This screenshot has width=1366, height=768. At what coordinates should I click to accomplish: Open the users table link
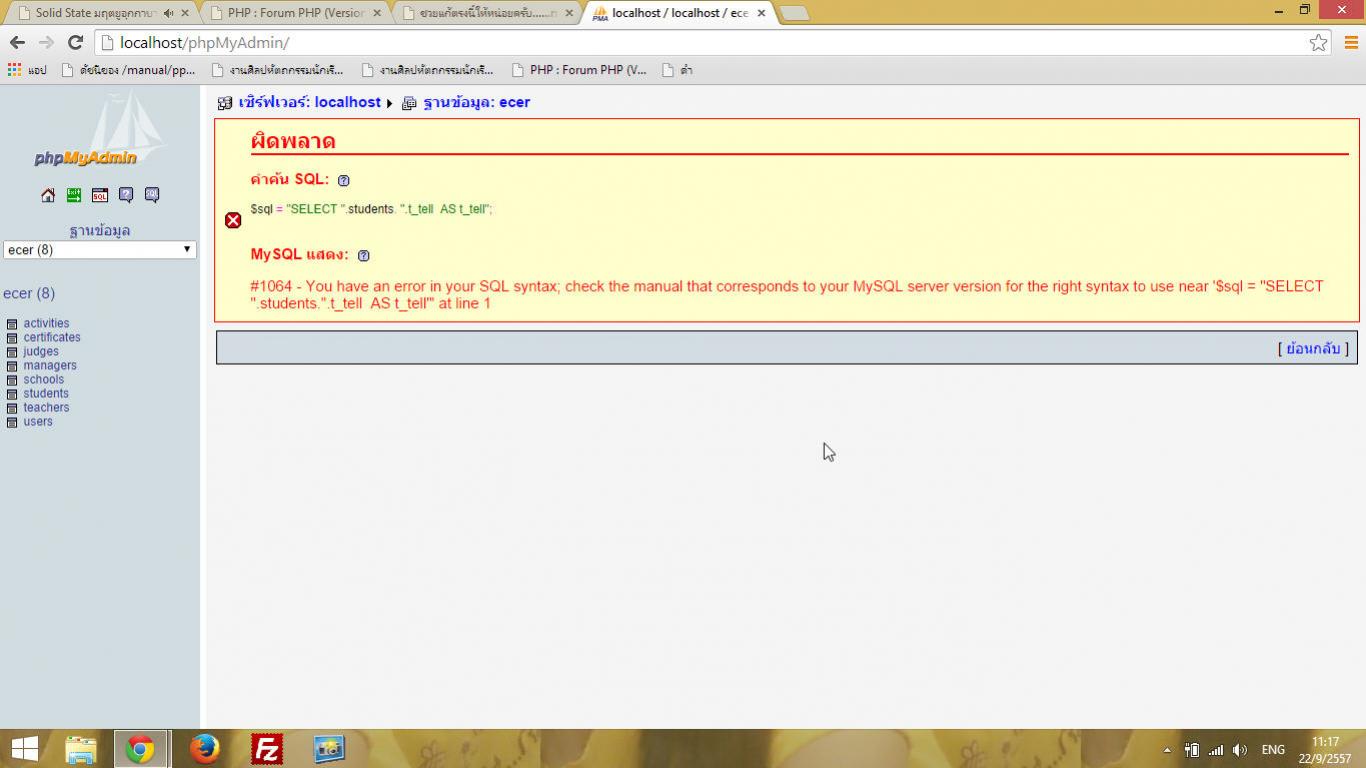tap(38, 422)
